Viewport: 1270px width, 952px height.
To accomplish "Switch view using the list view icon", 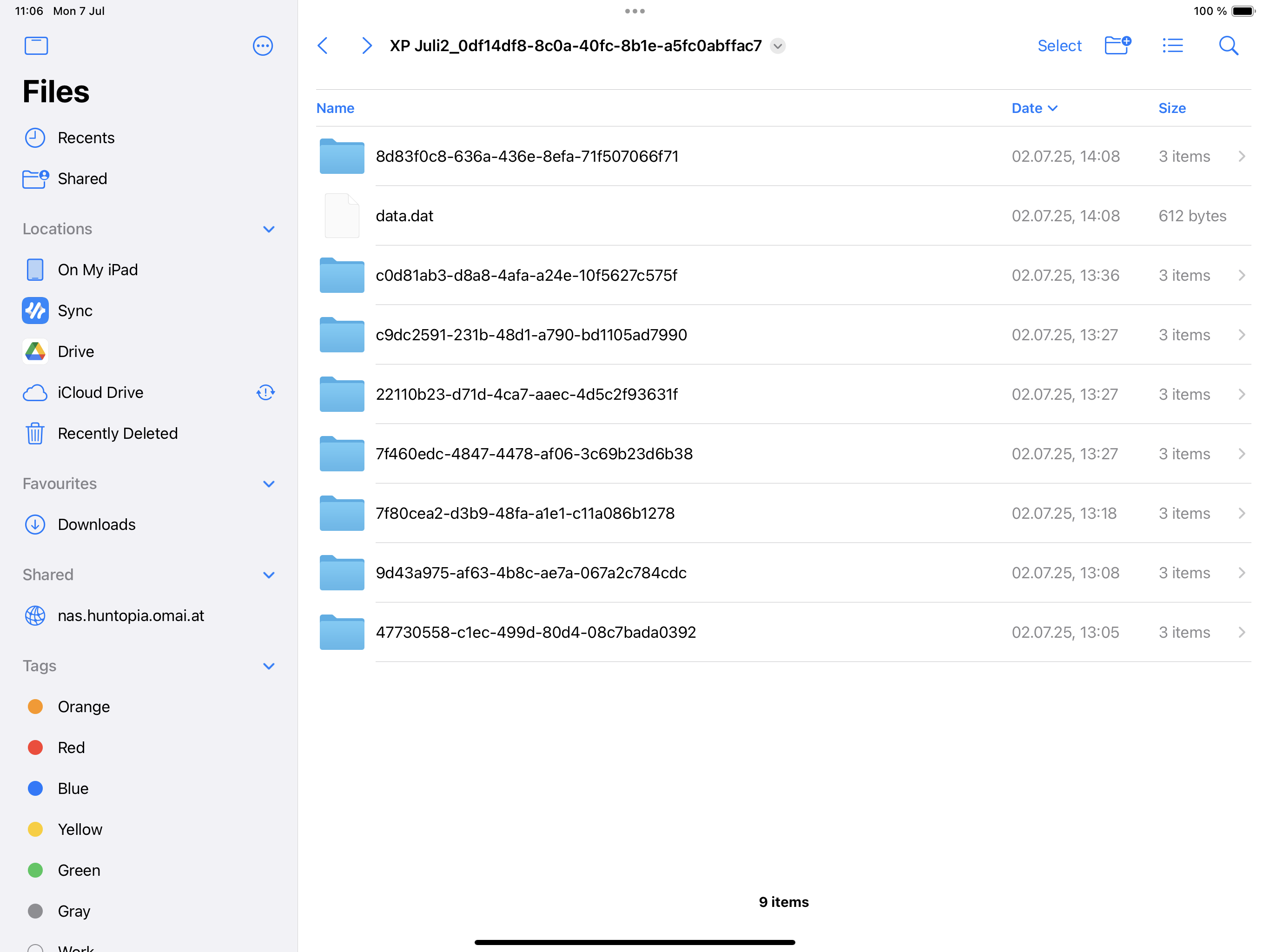I will coord(1172,46).
